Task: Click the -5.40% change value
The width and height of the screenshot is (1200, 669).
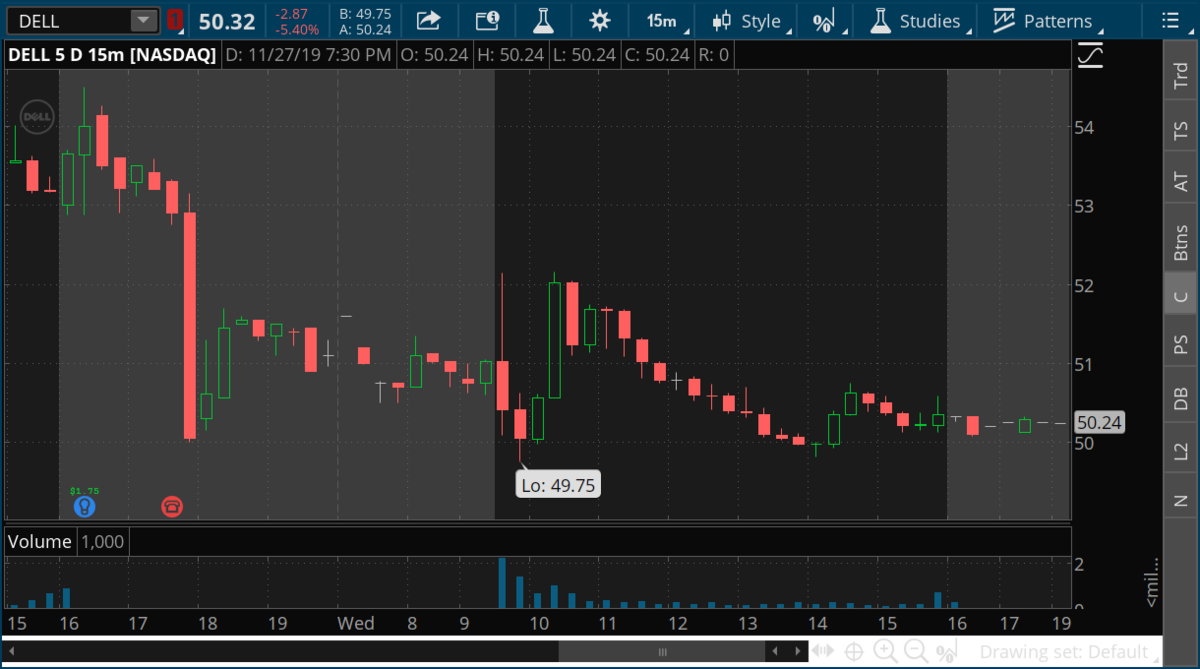Action: [296, 29]
